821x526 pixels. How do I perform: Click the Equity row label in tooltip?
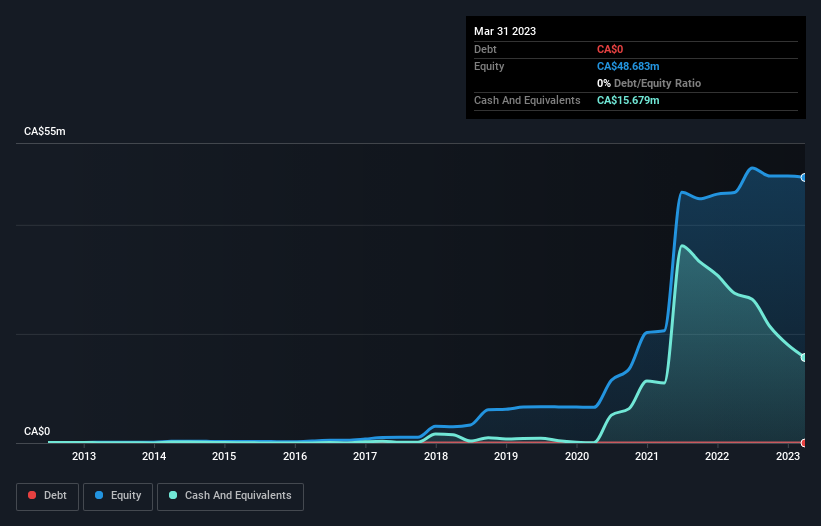coord(489,66)
